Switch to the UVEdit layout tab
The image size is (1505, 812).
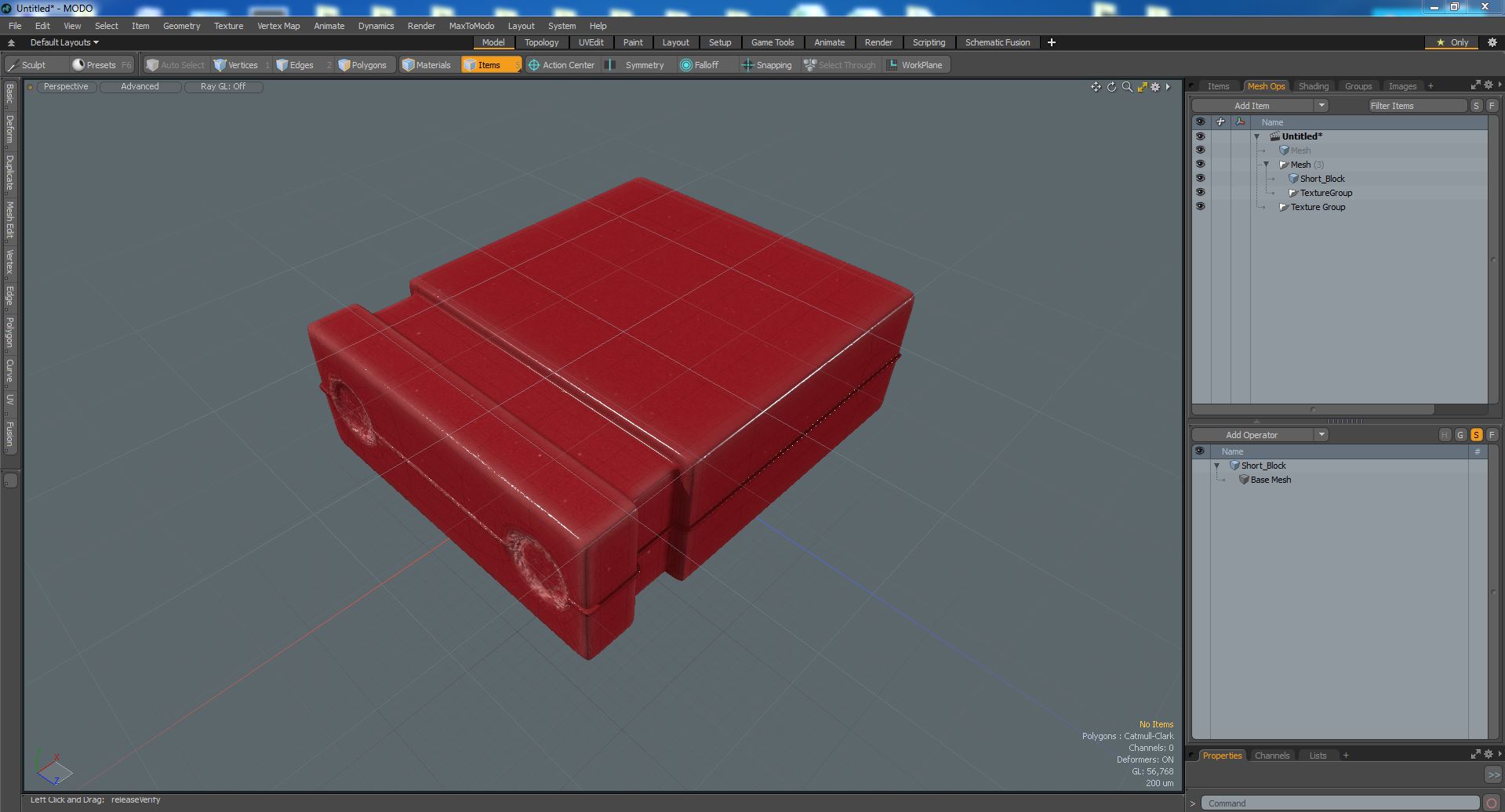(x=591, y=42)
